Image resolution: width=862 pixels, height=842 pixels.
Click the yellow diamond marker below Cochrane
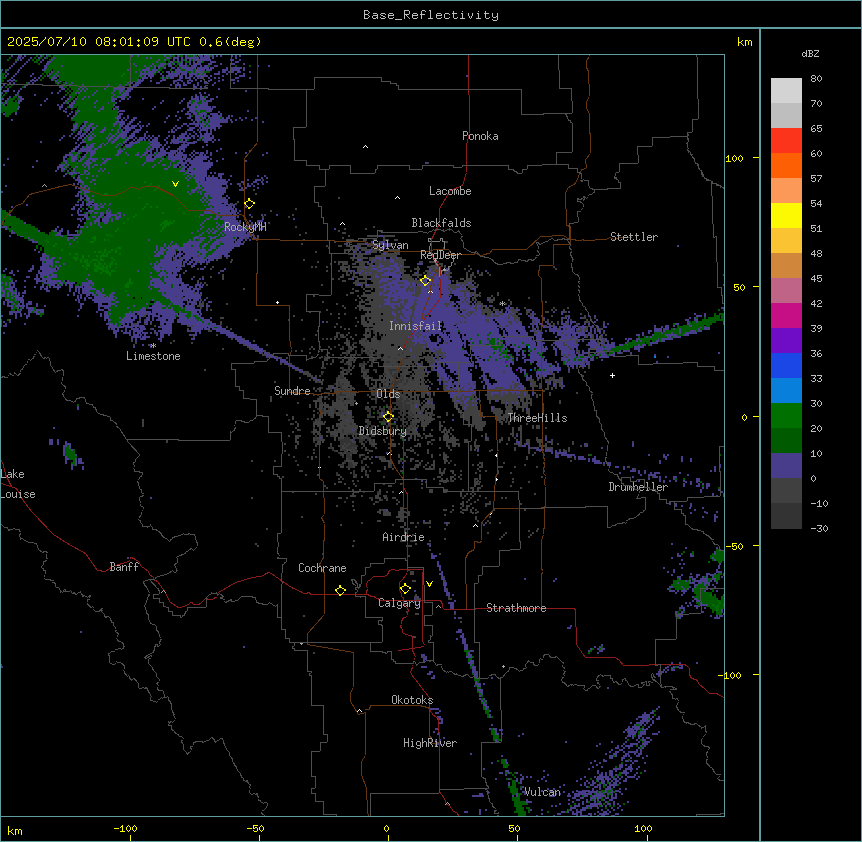click(x=340, y=590)
